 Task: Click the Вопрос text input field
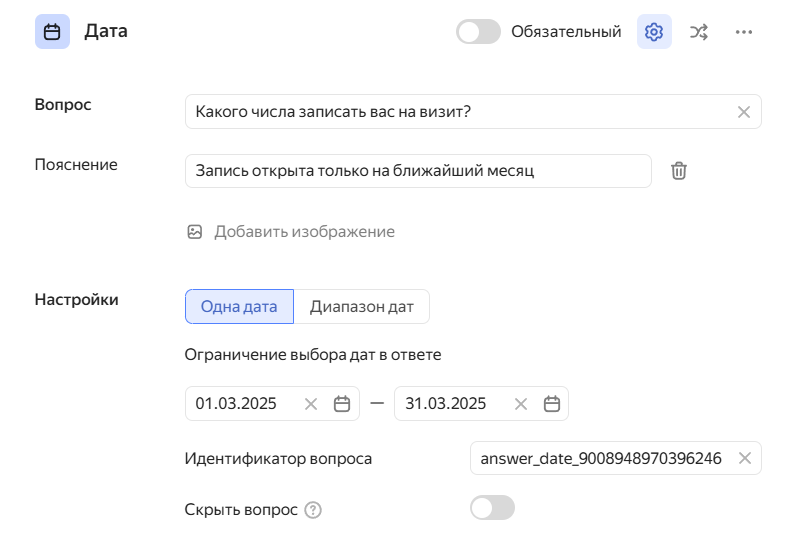point(460,112)
